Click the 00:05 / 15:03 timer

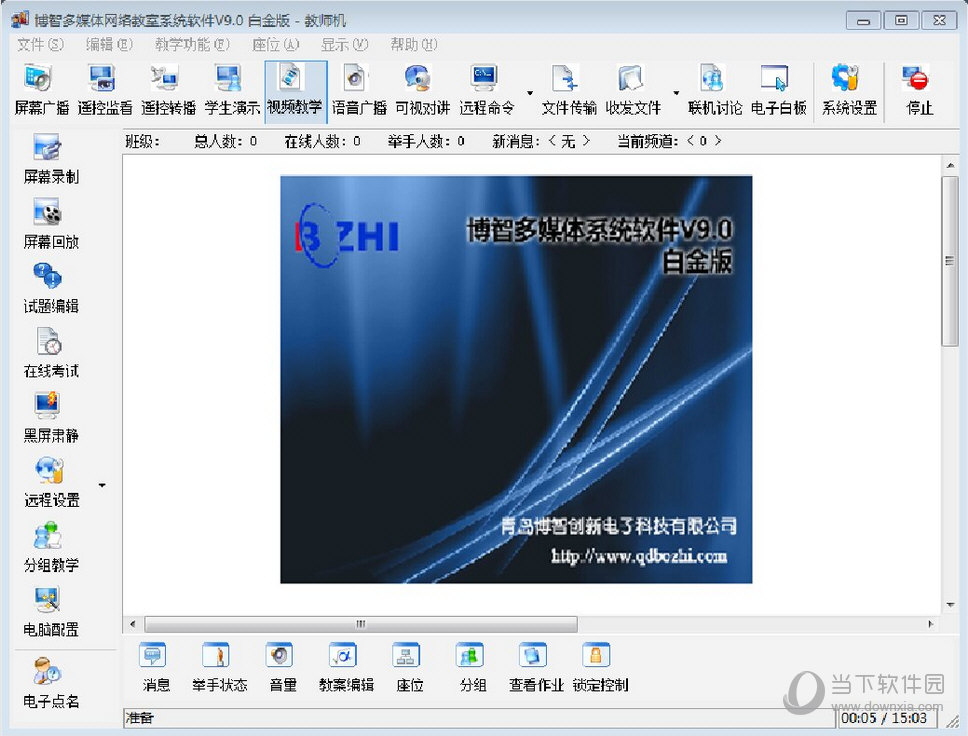pyautogui.click(x=883, y=718)
